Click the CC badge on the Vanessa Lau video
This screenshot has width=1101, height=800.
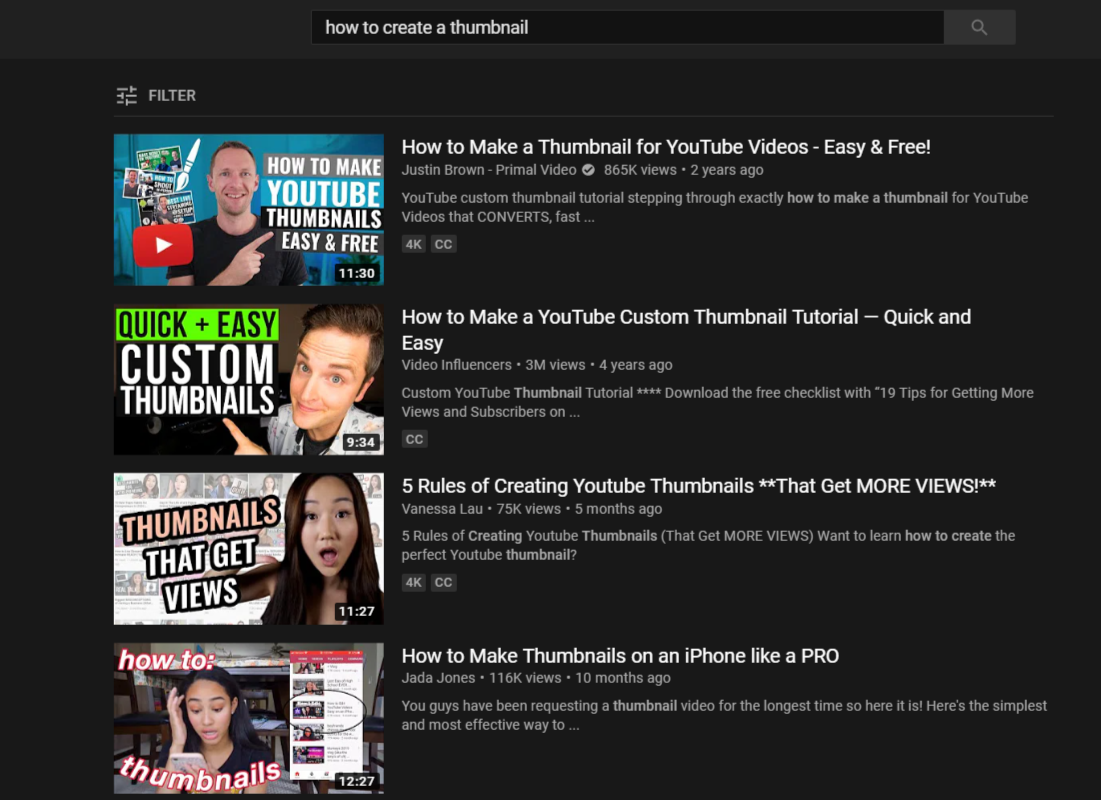tap(443, 582)
